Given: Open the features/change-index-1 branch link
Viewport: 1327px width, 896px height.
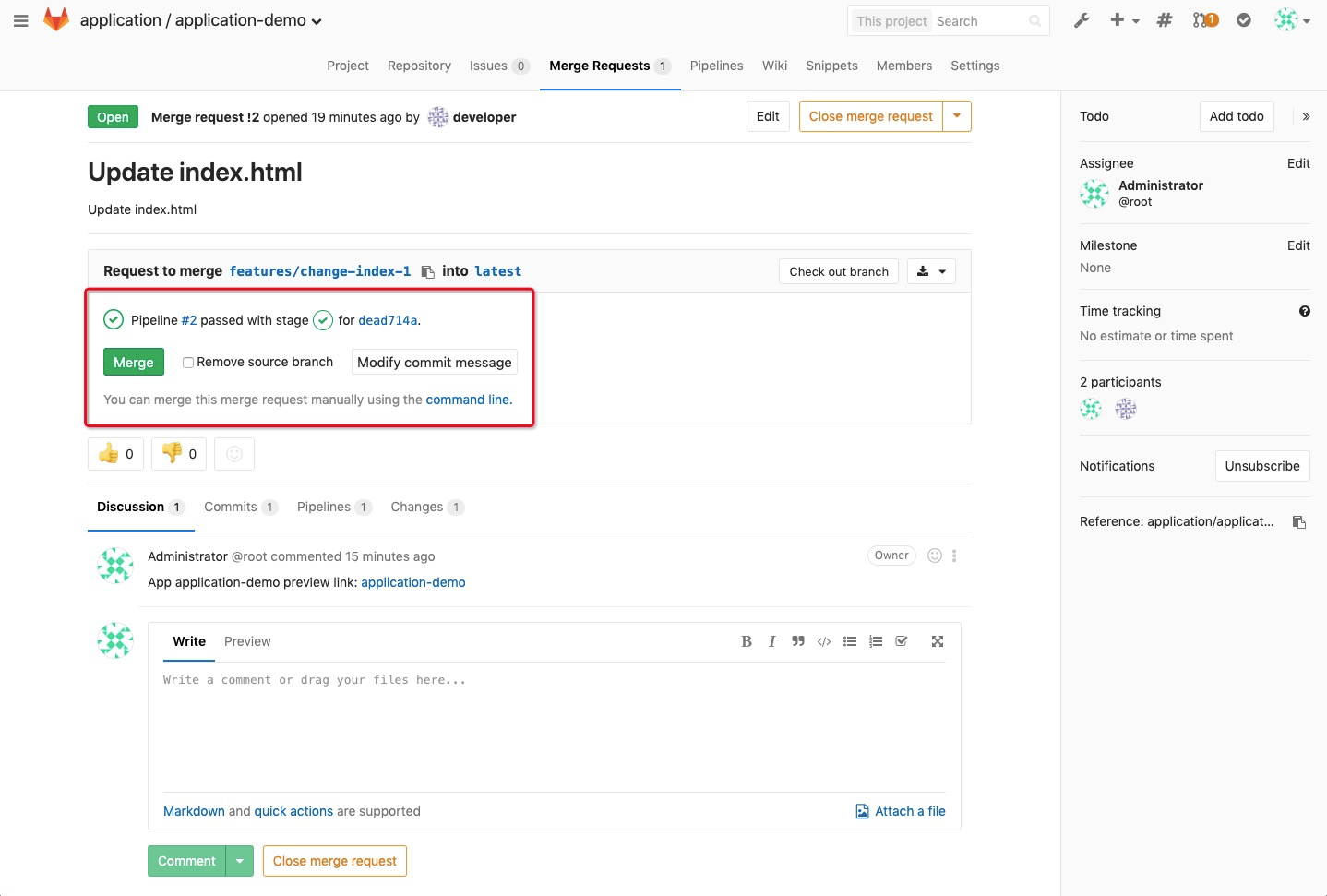Looking at the screenshot, I should click(320, 271).
